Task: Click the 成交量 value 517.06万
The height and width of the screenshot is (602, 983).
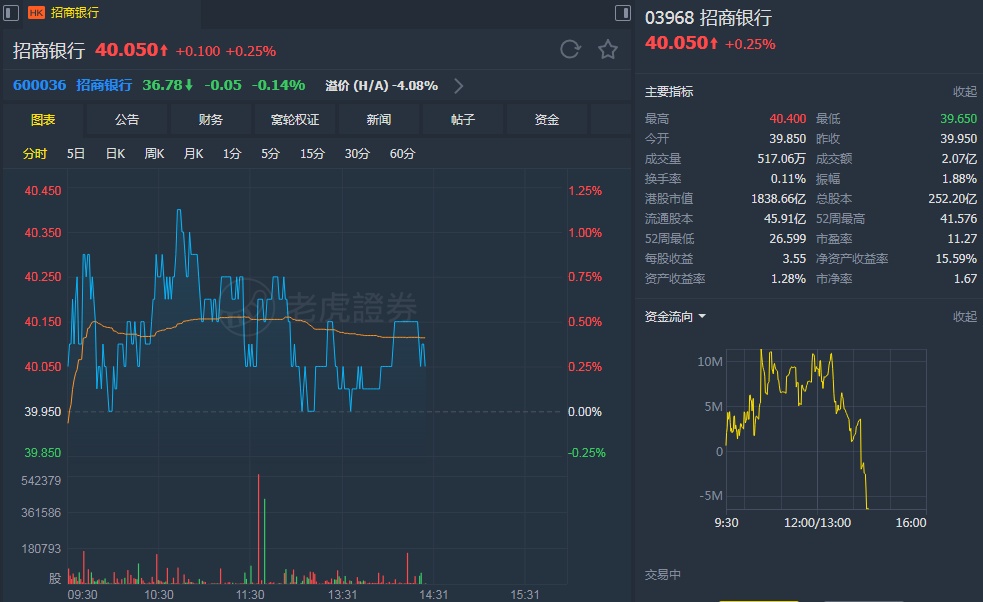Action: tap(781, 159)
